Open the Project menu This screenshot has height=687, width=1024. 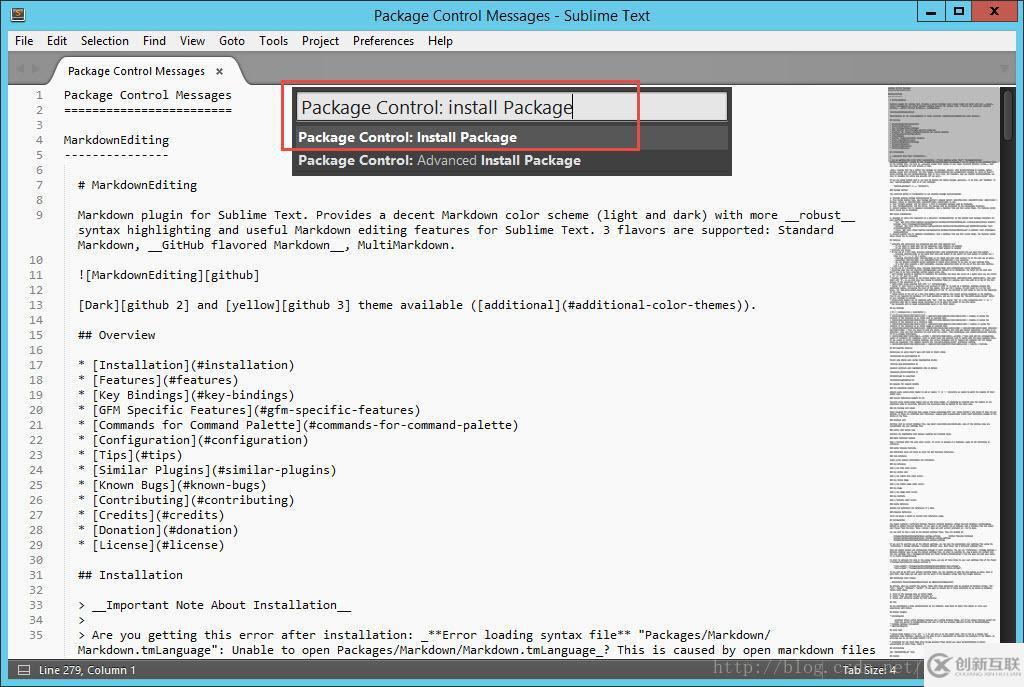coord(320,40)
